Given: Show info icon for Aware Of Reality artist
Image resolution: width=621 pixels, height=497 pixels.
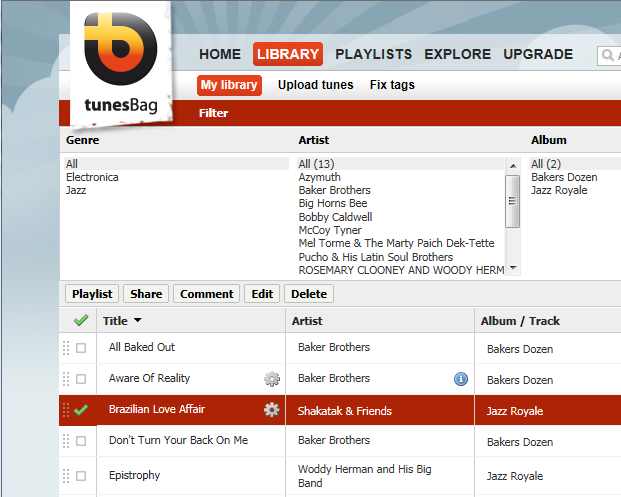Looking at the screenshot, I should [461, 379].
